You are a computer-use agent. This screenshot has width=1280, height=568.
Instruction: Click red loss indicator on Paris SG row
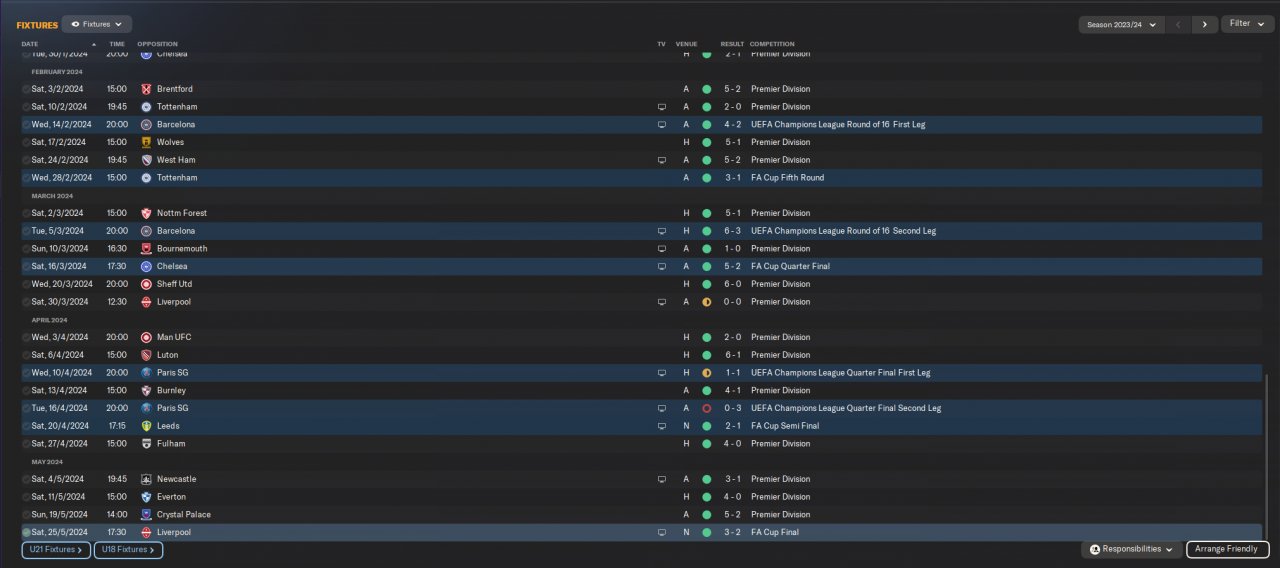(706, 408)
